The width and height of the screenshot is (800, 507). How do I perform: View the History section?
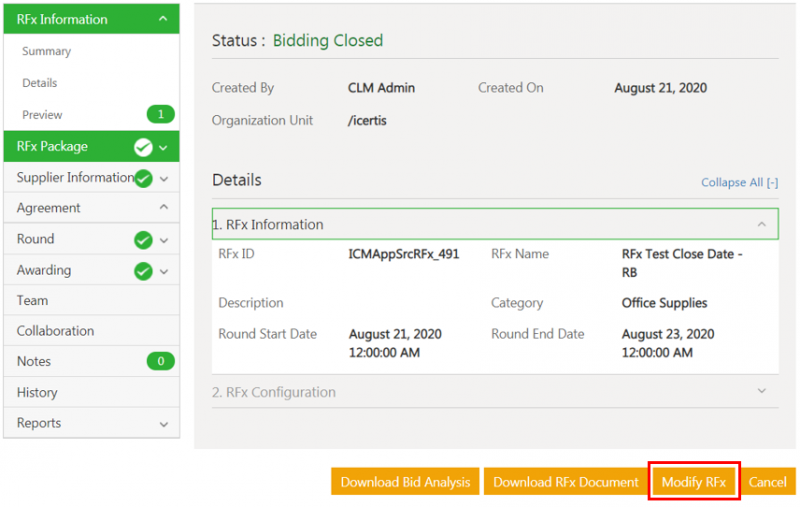pyautogui.click(x=37, y=393)
